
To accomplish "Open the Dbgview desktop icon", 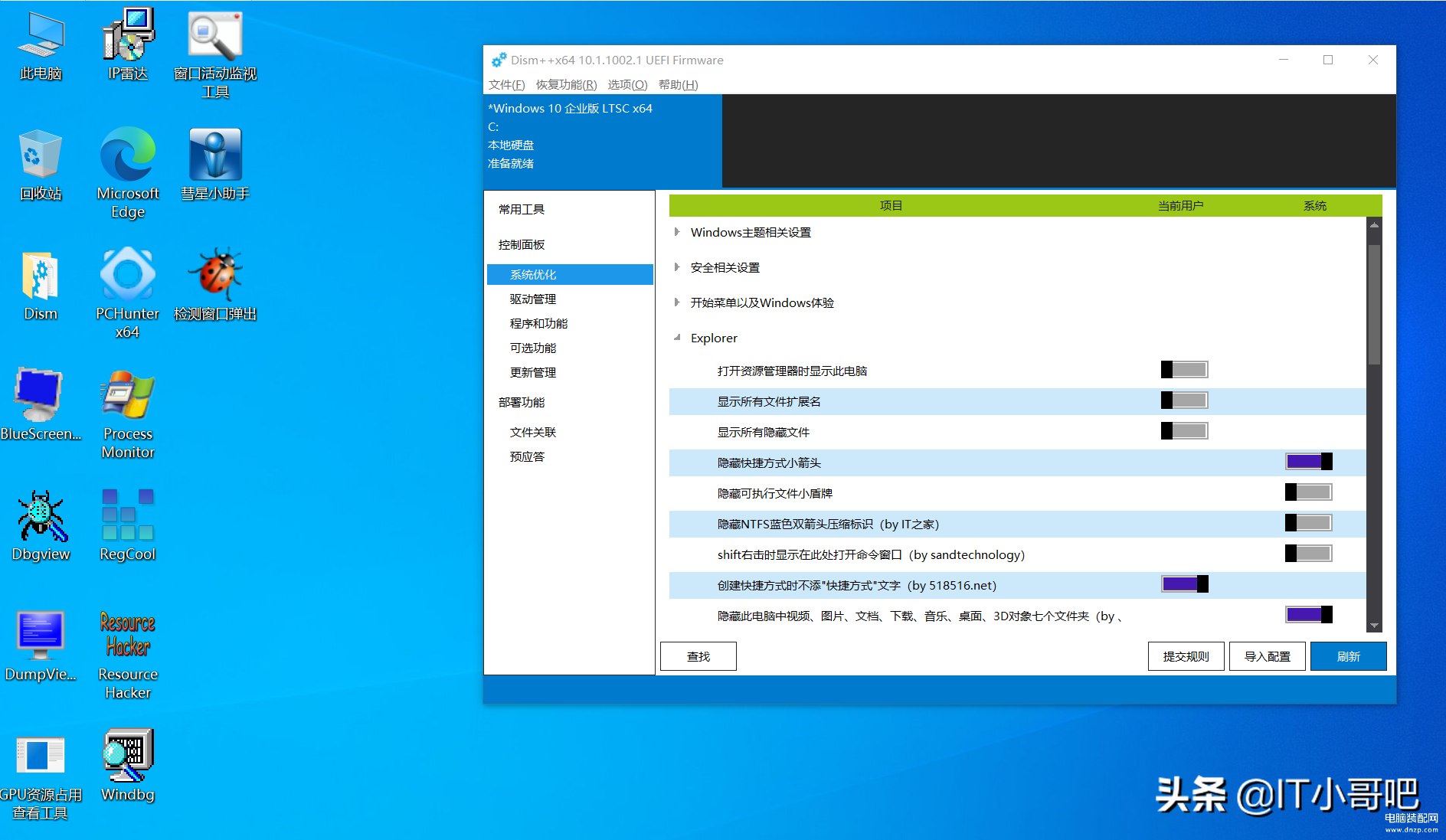I will point(41,525).
